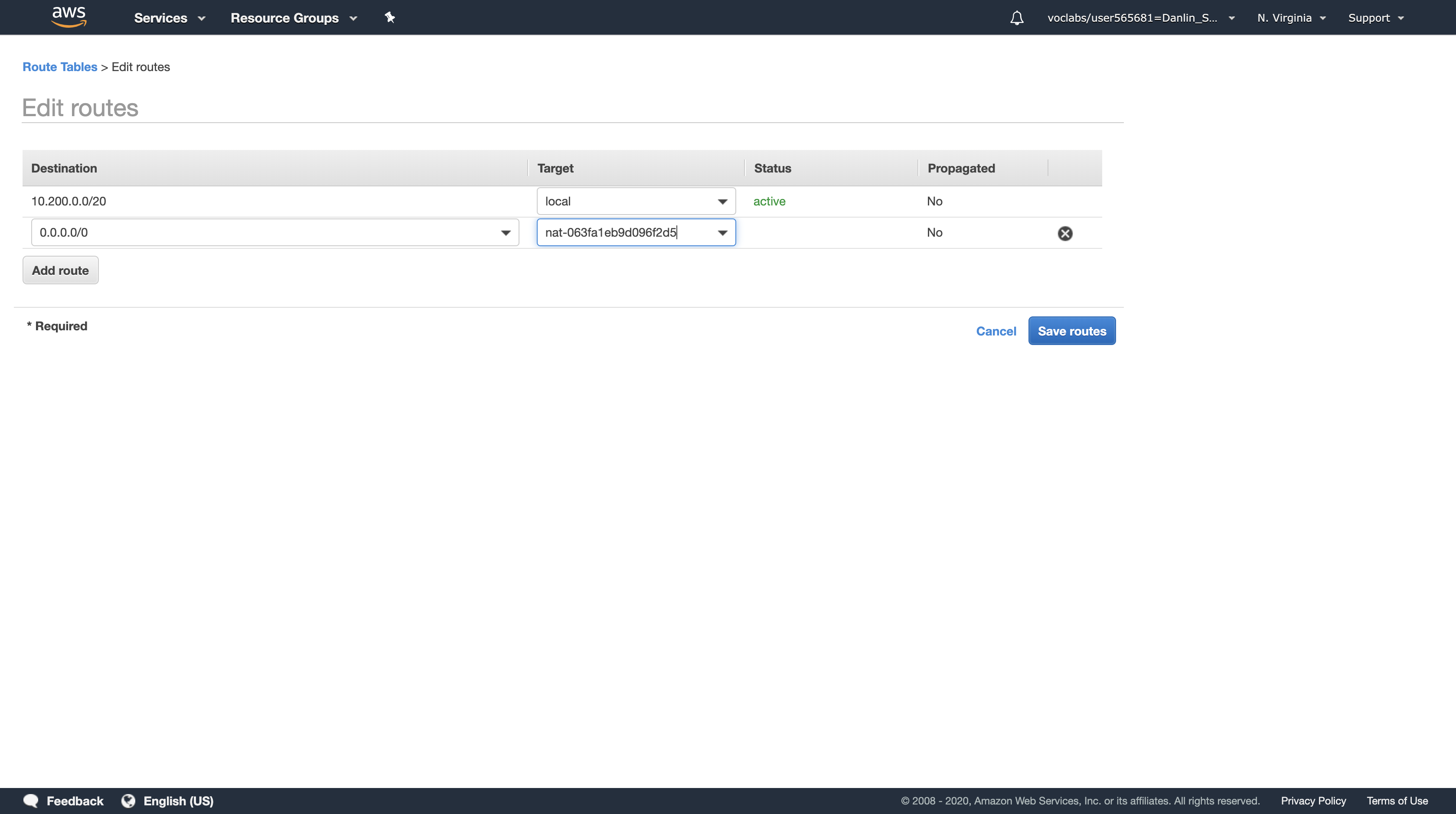1456x814 pixels.
Task: Click the AWS logo home icon
Action: (69, 17)
